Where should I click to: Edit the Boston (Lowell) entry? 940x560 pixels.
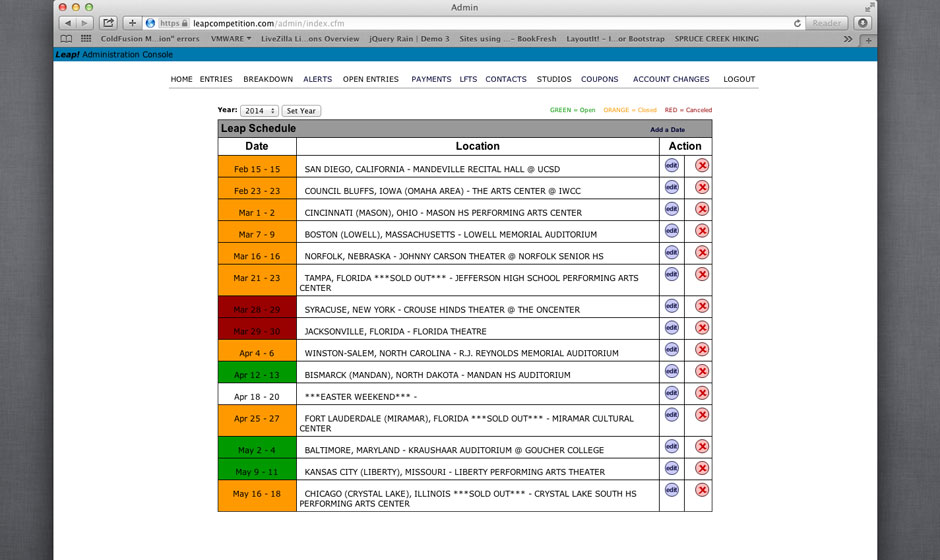coord(671,231)
